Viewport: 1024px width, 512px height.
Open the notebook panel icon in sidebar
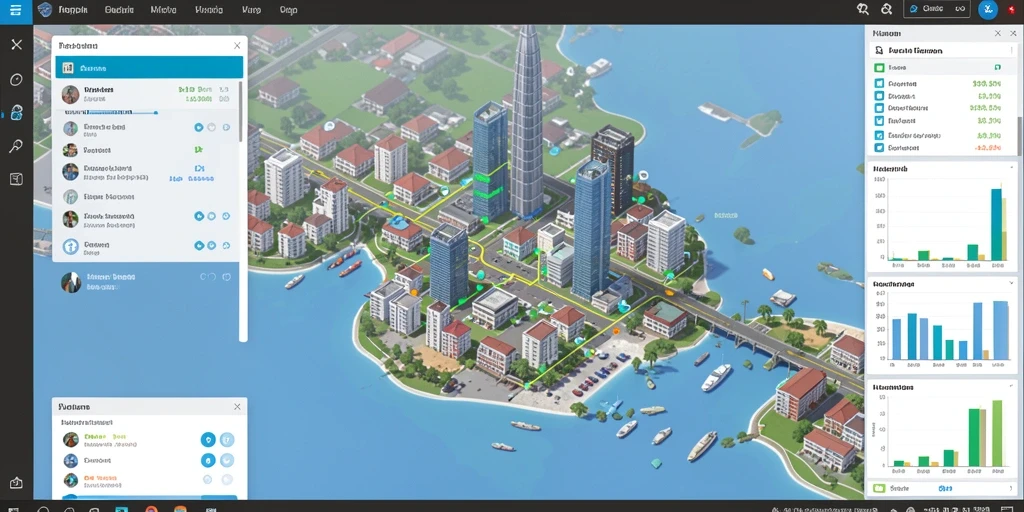point(16,179)
